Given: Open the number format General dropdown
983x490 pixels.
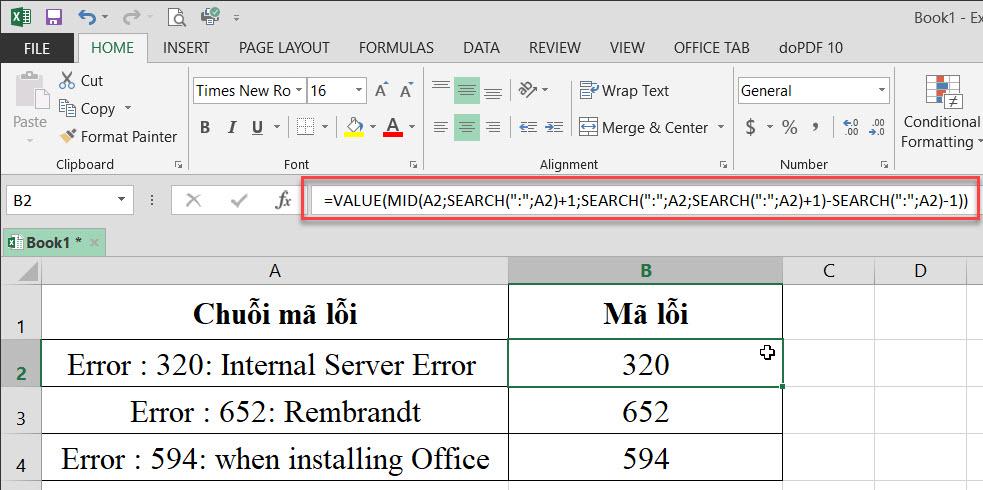Looking at the screenshot, I should click(882, 91).
